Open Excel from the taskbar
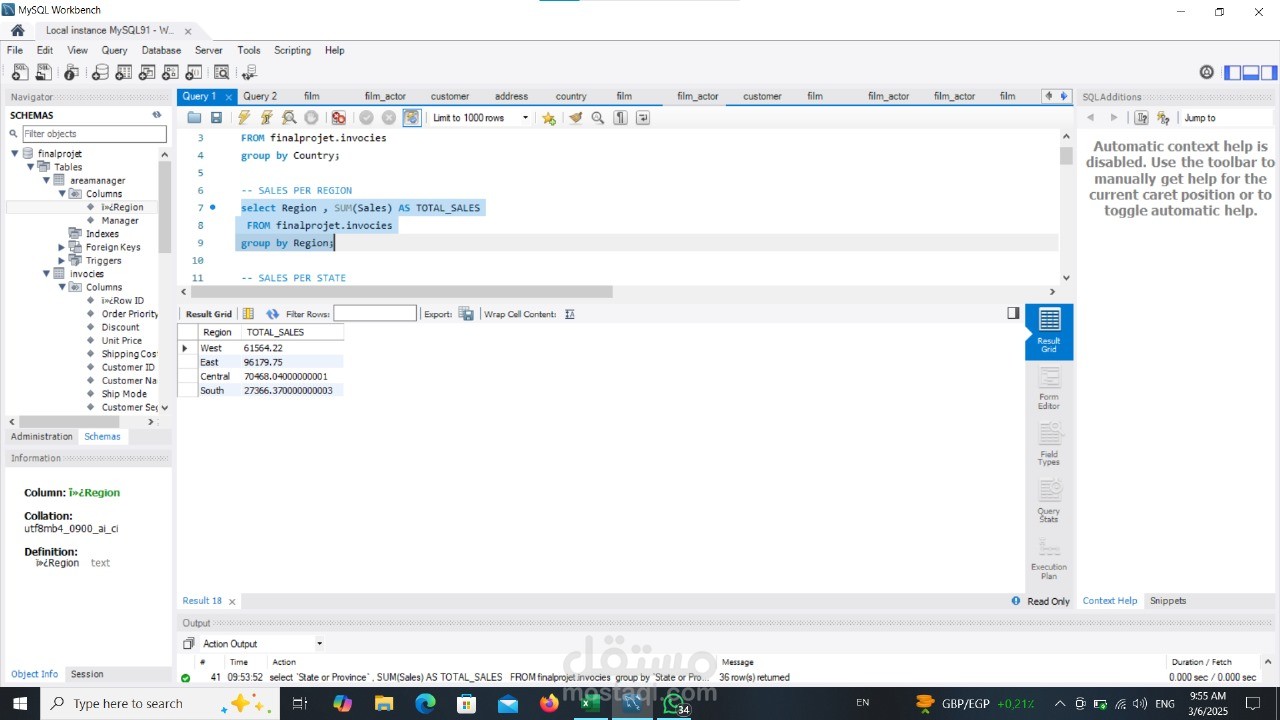Viewport: 1280px width, 720px height. point(590,704)
